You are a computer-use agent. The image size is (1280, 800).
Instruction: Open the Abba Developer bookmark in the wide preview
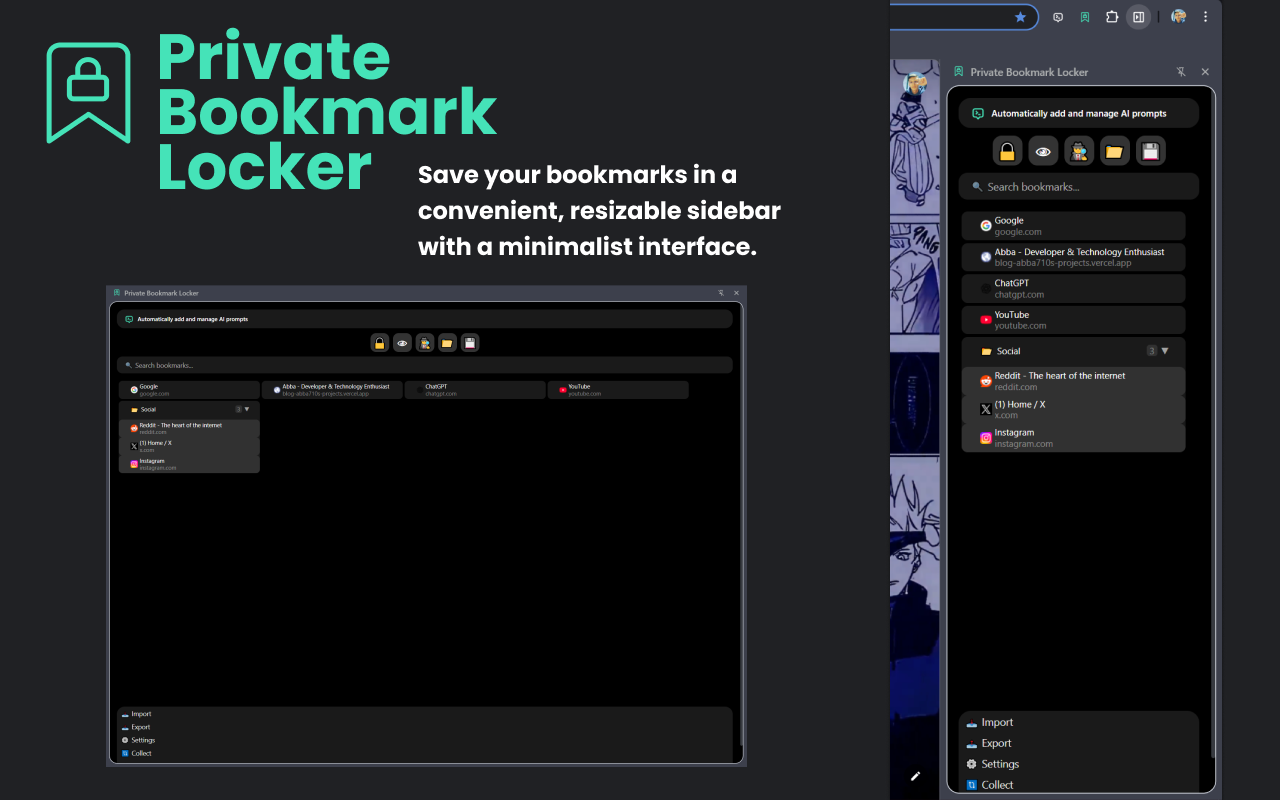(x=332, y=390)
